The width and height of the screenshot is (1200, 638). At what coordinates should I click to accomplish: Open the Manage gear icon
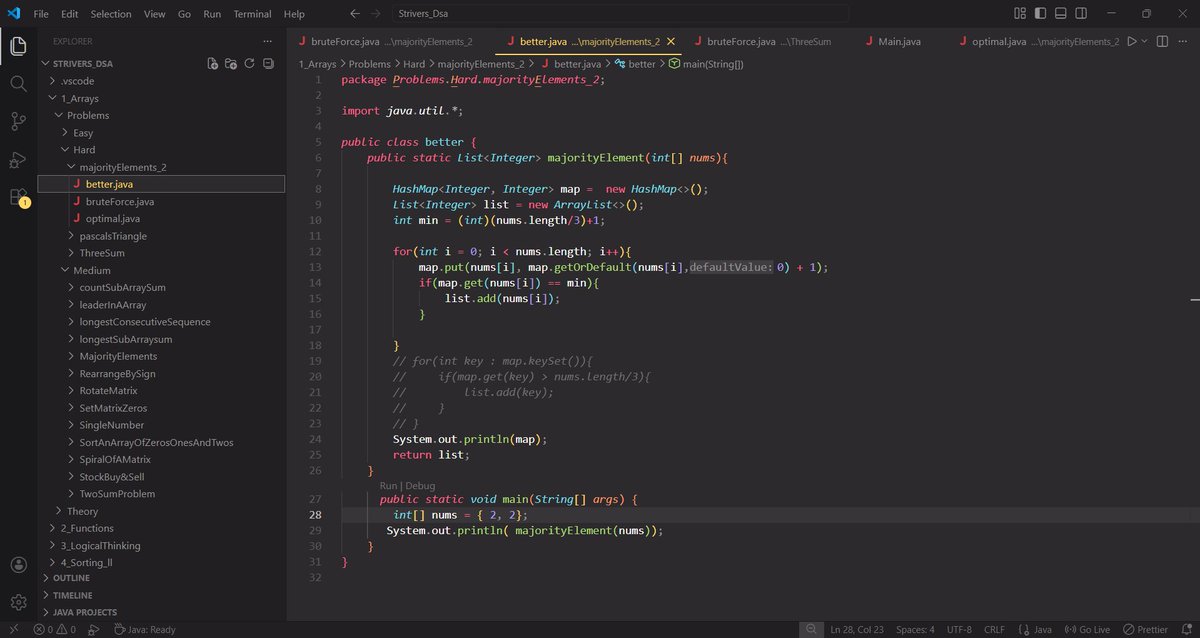[18, 602]
